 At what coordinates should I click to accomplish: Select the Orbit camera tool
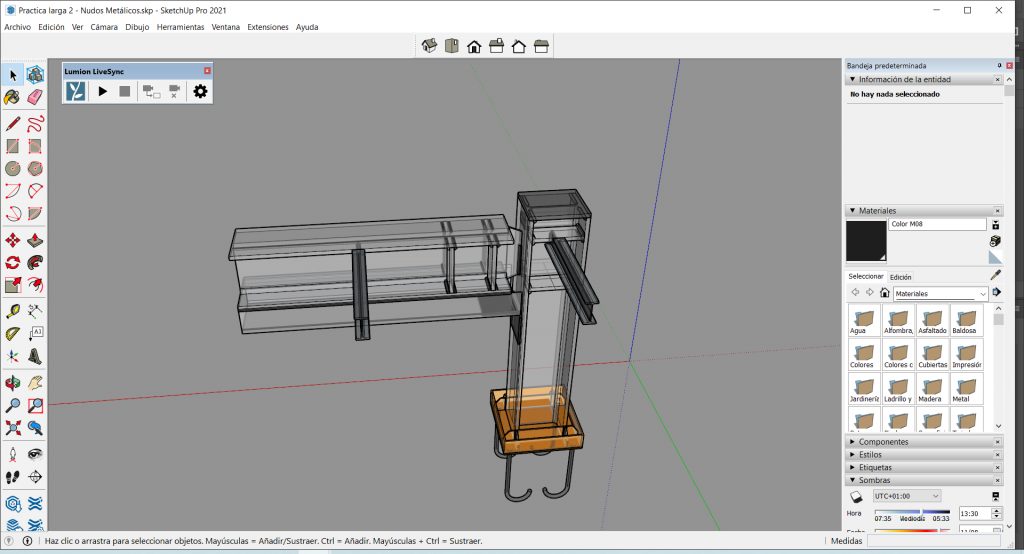[x=13, y=382]
